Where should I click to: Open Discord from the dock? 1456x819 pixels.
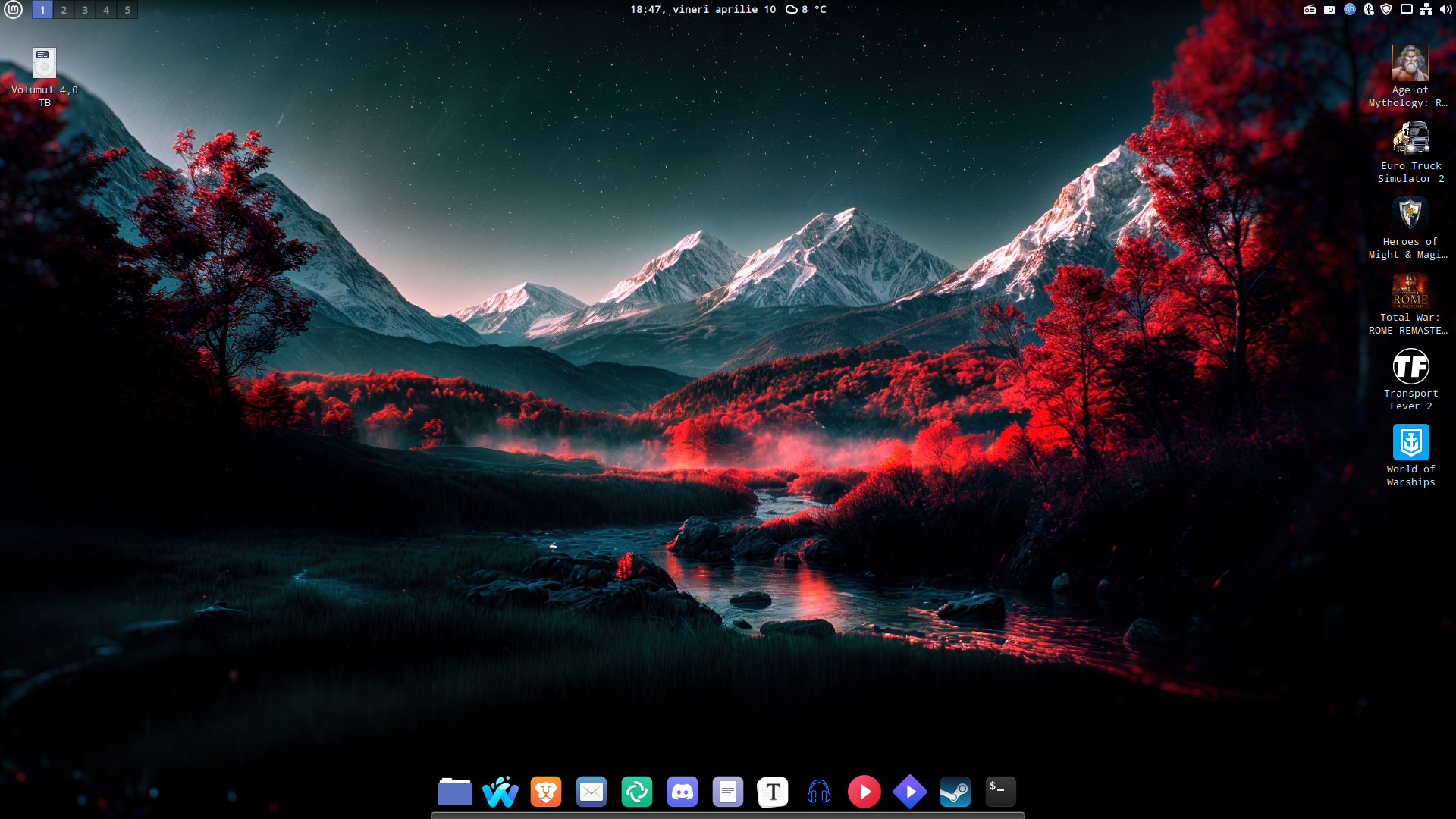(682, 792)
